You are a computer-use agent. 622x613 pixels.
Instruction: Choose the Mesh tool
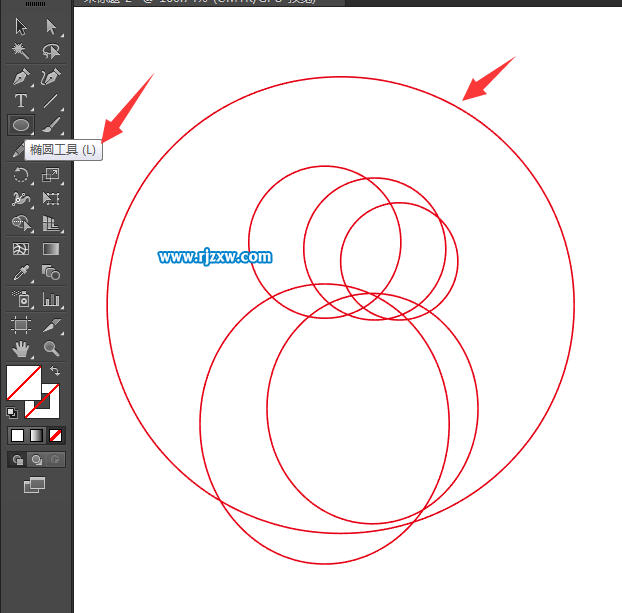click(x=21, y=249)
